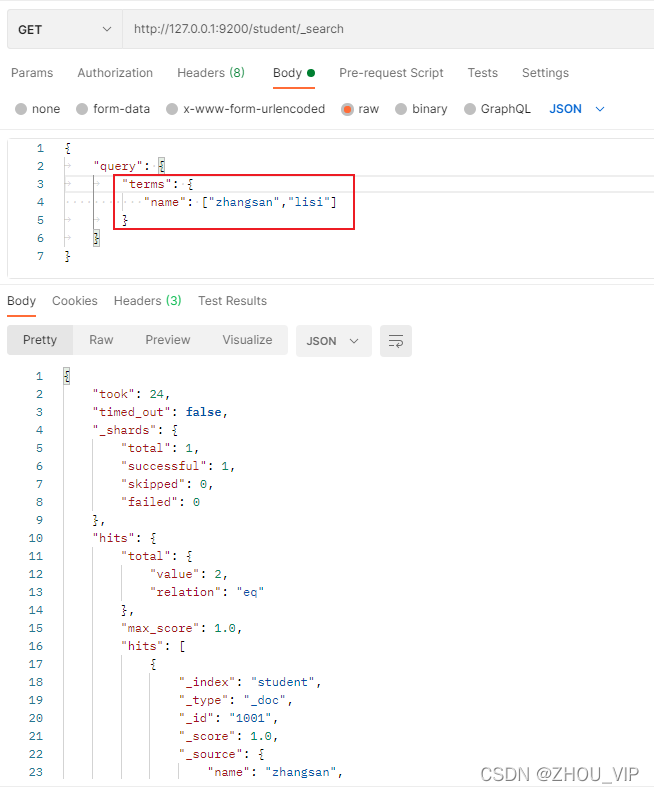
Task: Switch to Preview response view
Action: [168, 340]
